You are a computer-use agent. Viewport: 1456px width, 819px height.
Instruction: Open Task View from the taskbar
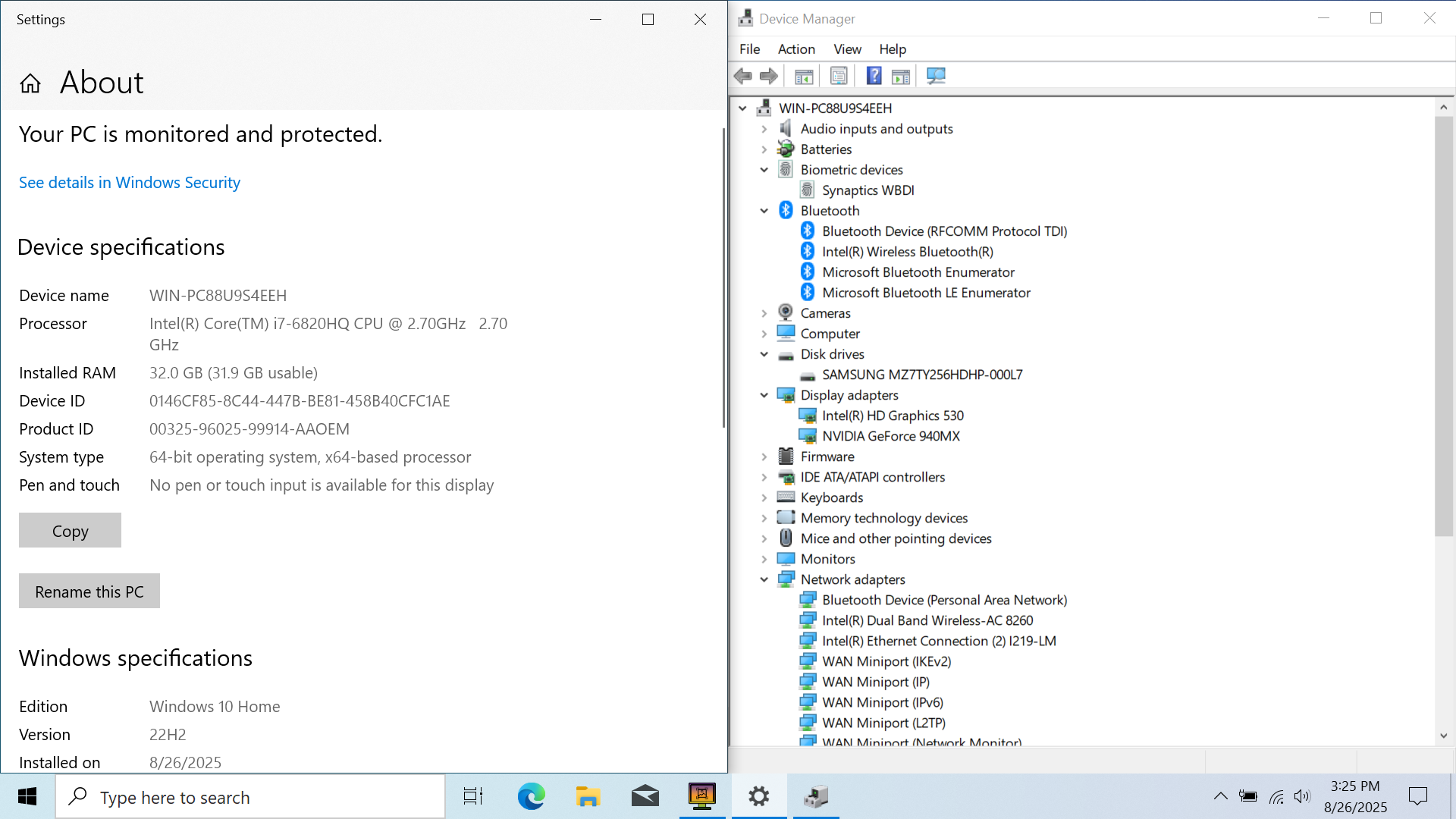click(x=473, y=797)
